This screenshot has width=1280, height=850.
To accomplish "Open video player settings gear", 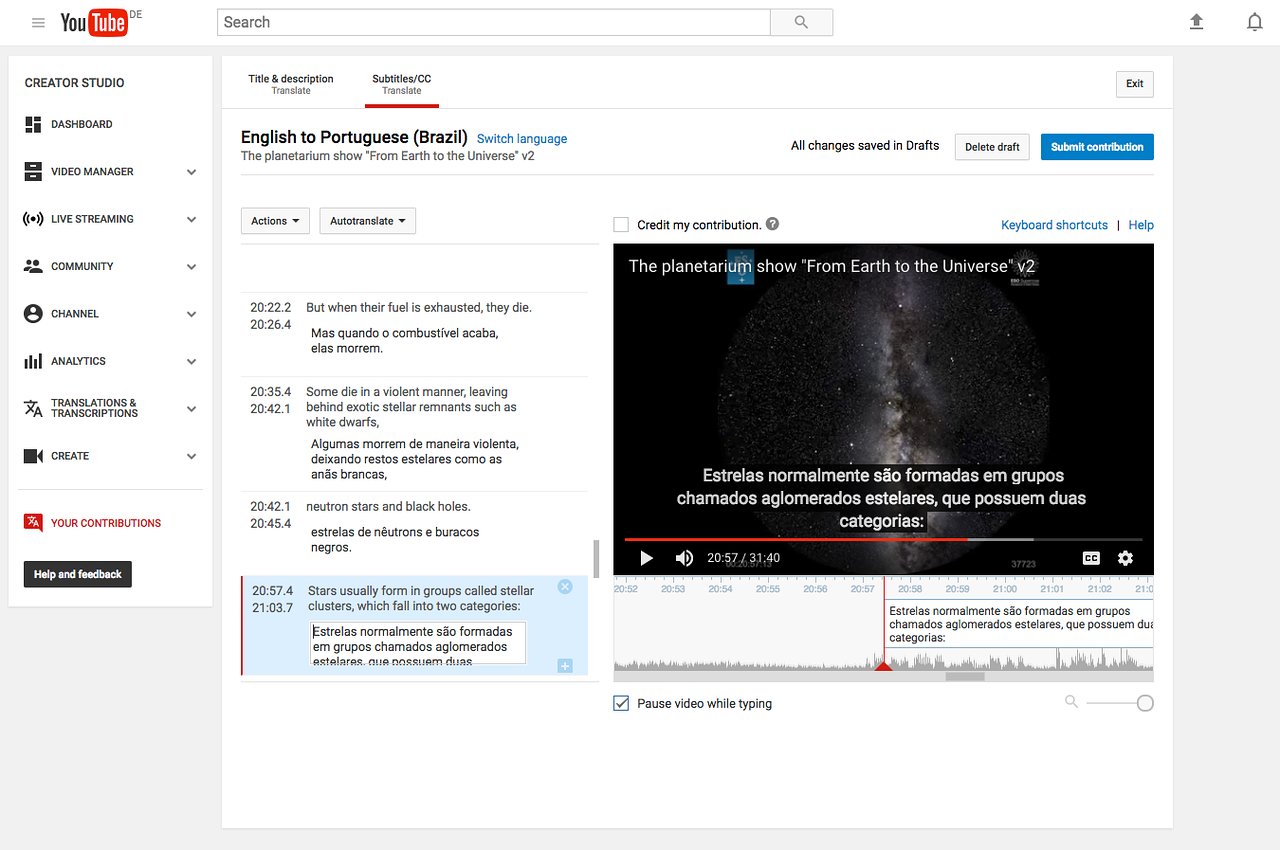I will pyautogui.click(x=1125, y=558).
